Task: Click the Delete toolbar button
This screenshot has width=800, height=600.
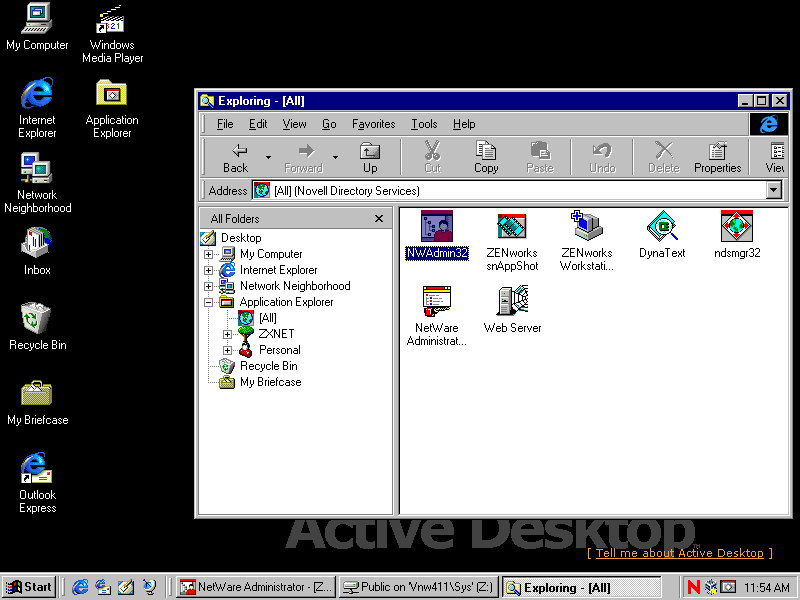Action: (x=664, y=158)
